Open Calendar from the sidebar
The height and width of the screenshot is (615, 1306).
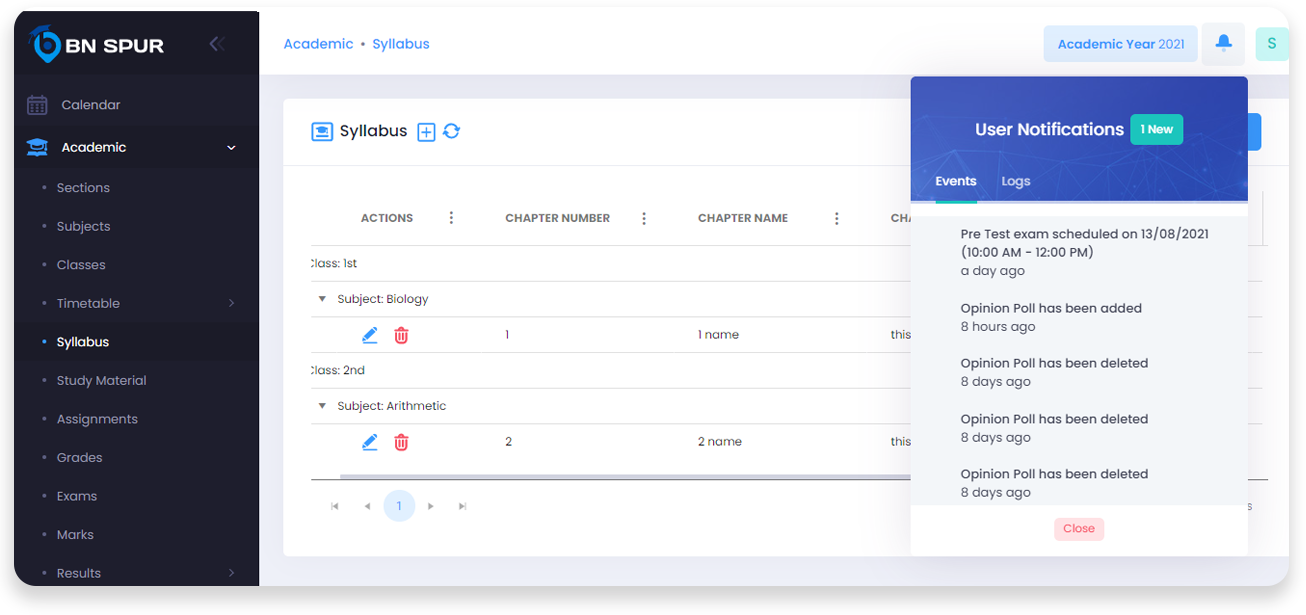click(x=90, y=105)
